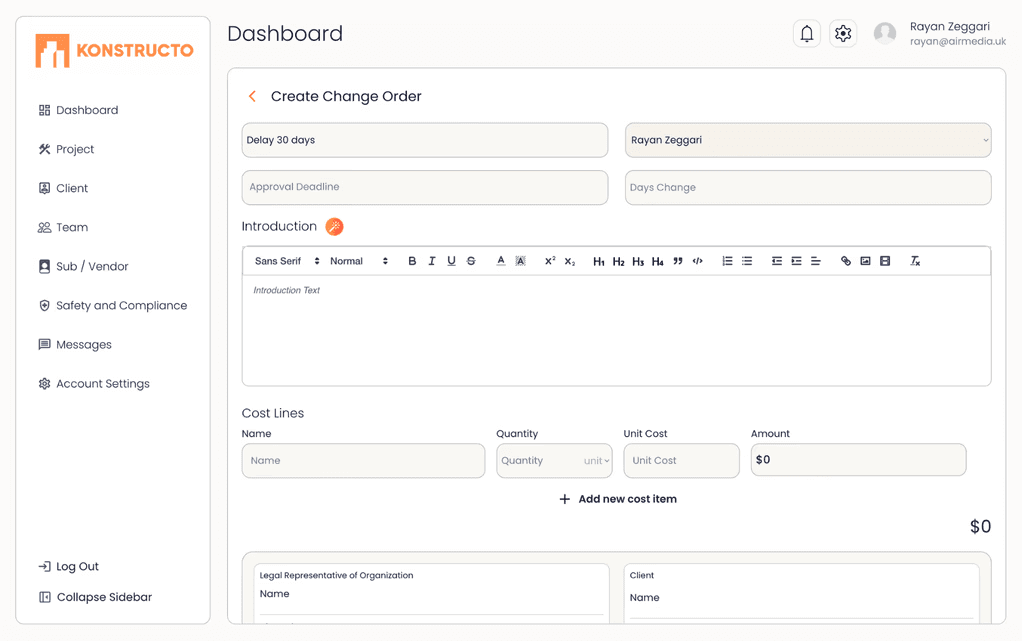This screenshot has height=641, width=1024.
Task: Open the Normal text size dropdown
Action: point(359,261)
